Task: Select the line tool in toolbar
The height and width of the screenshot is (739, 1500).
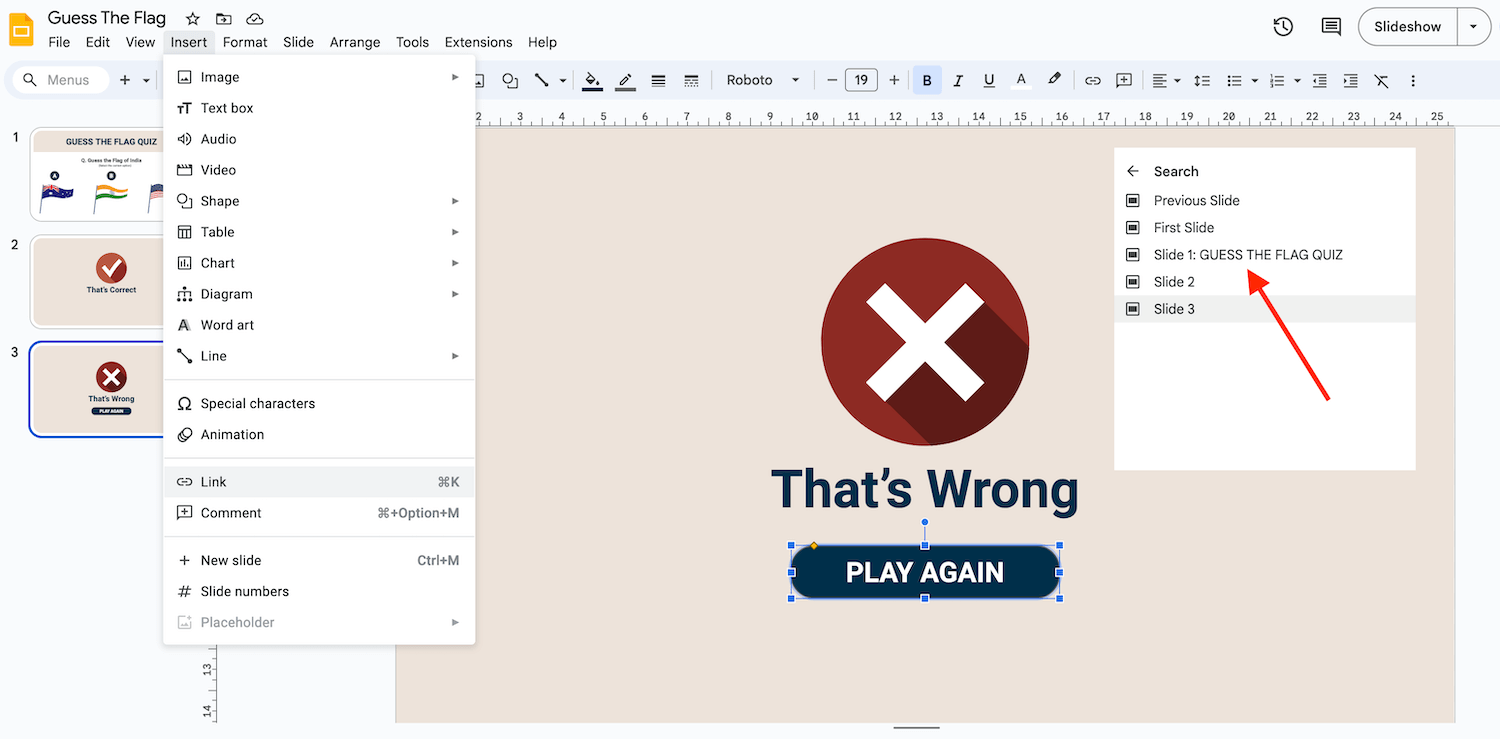Action: click(541, 80)
